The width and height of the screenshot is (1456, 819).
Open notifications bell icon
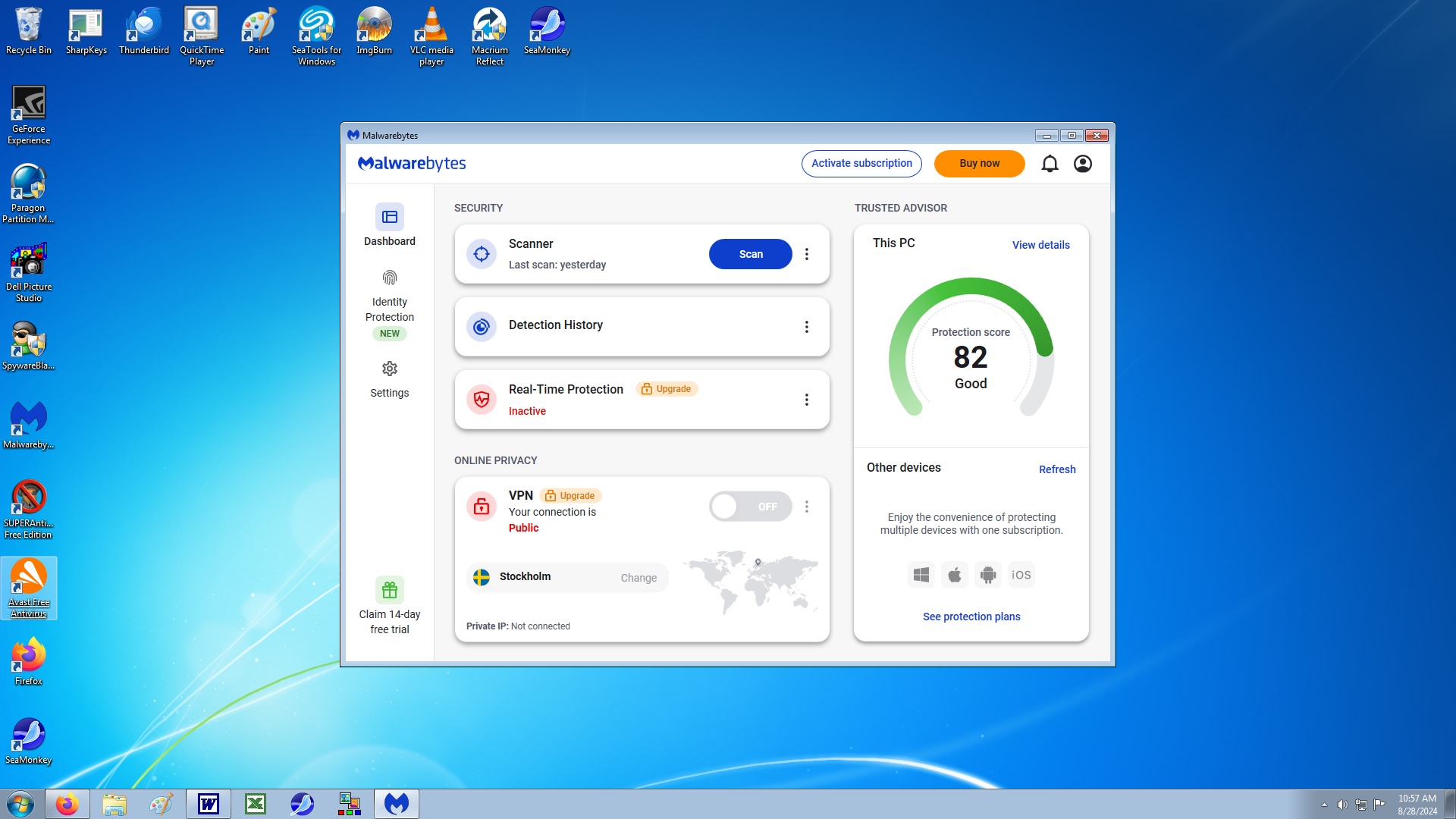[x=1050, y=164]
